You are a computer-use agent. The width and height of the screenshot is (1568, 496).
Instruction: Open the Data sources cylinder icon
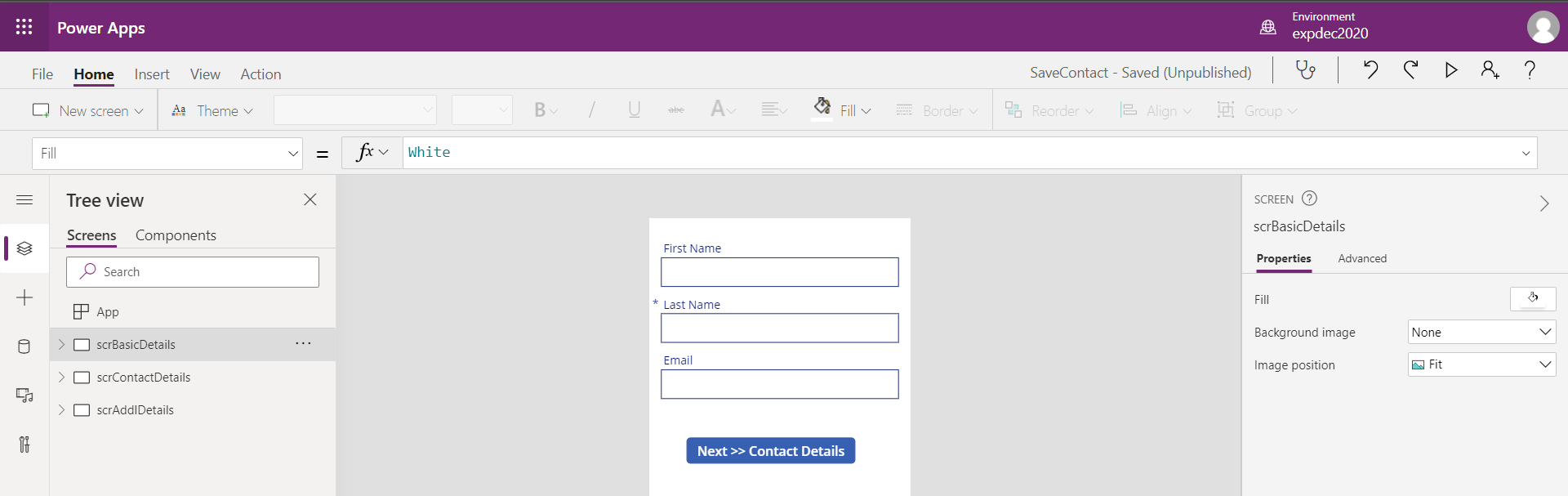pos(24,346)
